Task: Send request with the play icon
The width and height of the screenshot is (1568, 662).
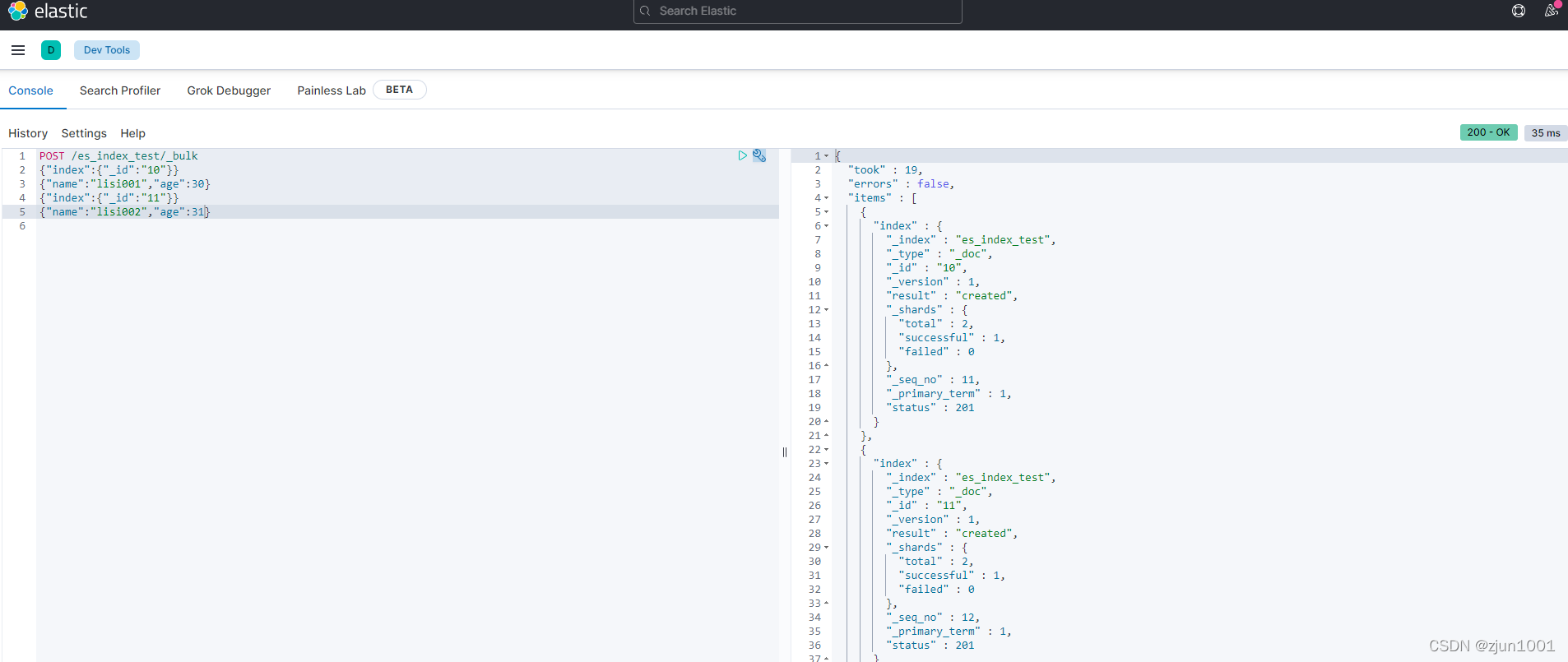Action: click(743, 155)
